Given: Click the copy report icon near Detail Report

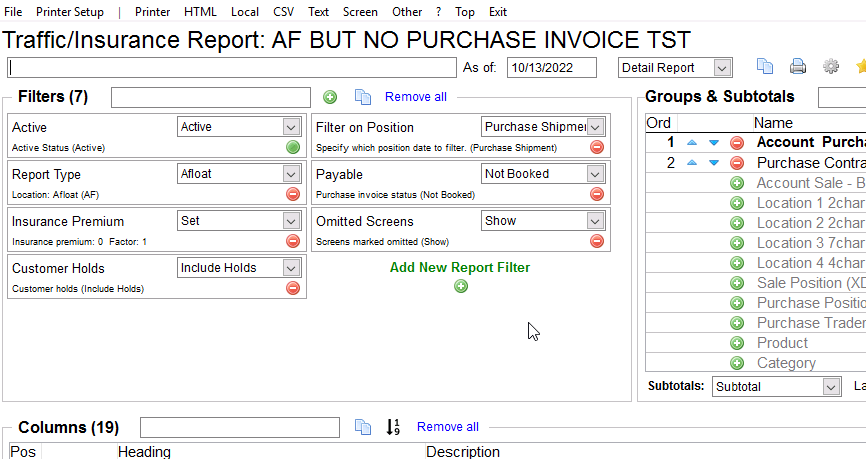Looking at the screenshot, I should tap(765, 66).
